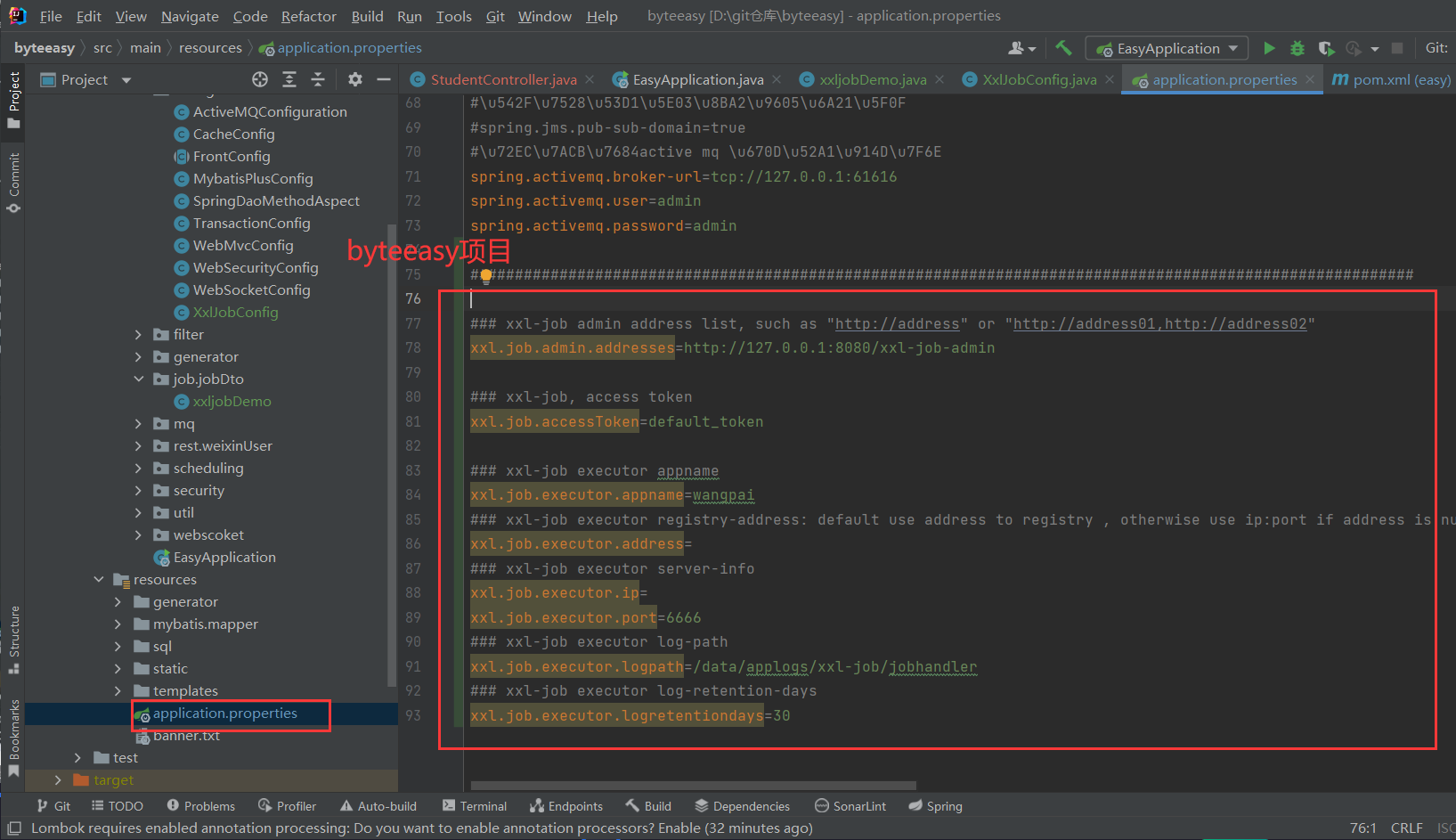Select banner.txt in project tree
1456x840 pixels.
(x=186, y=736)
